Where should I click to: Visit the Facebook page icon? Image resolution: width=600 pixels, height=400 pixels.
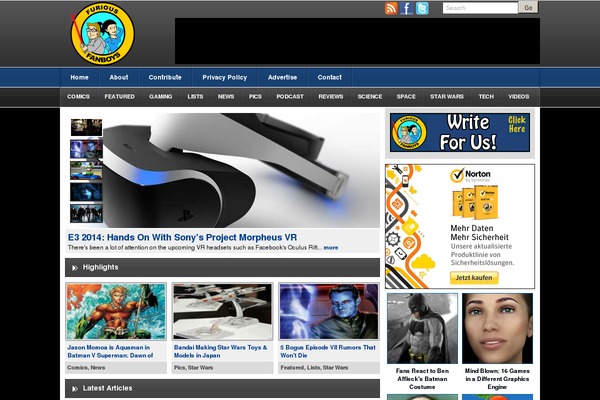point(406,8)
